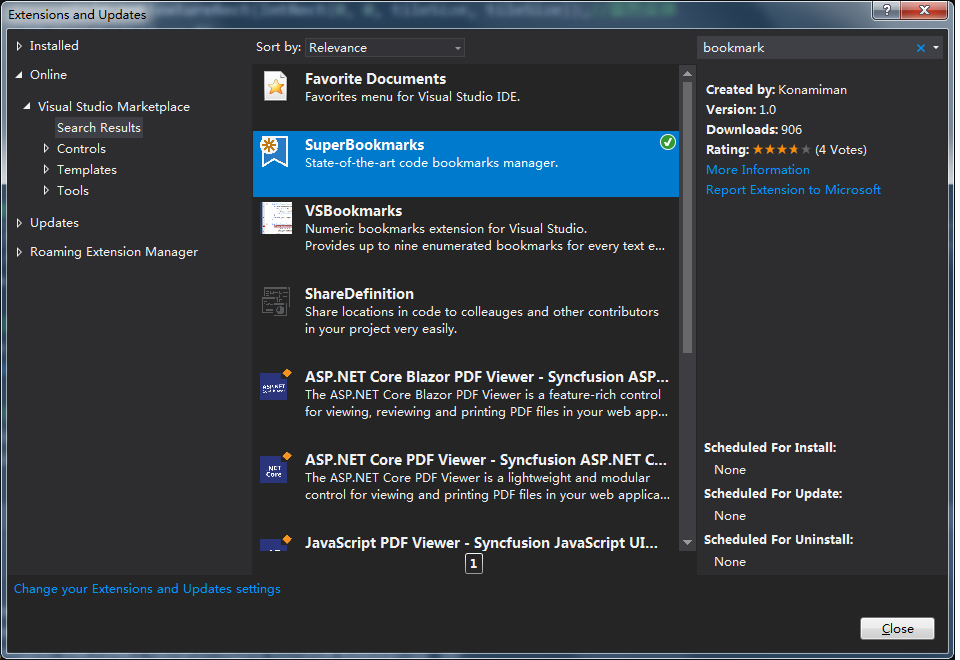
Task: Select JavaScript PDF Viewer result title
Action: click(x=481, y=543)
